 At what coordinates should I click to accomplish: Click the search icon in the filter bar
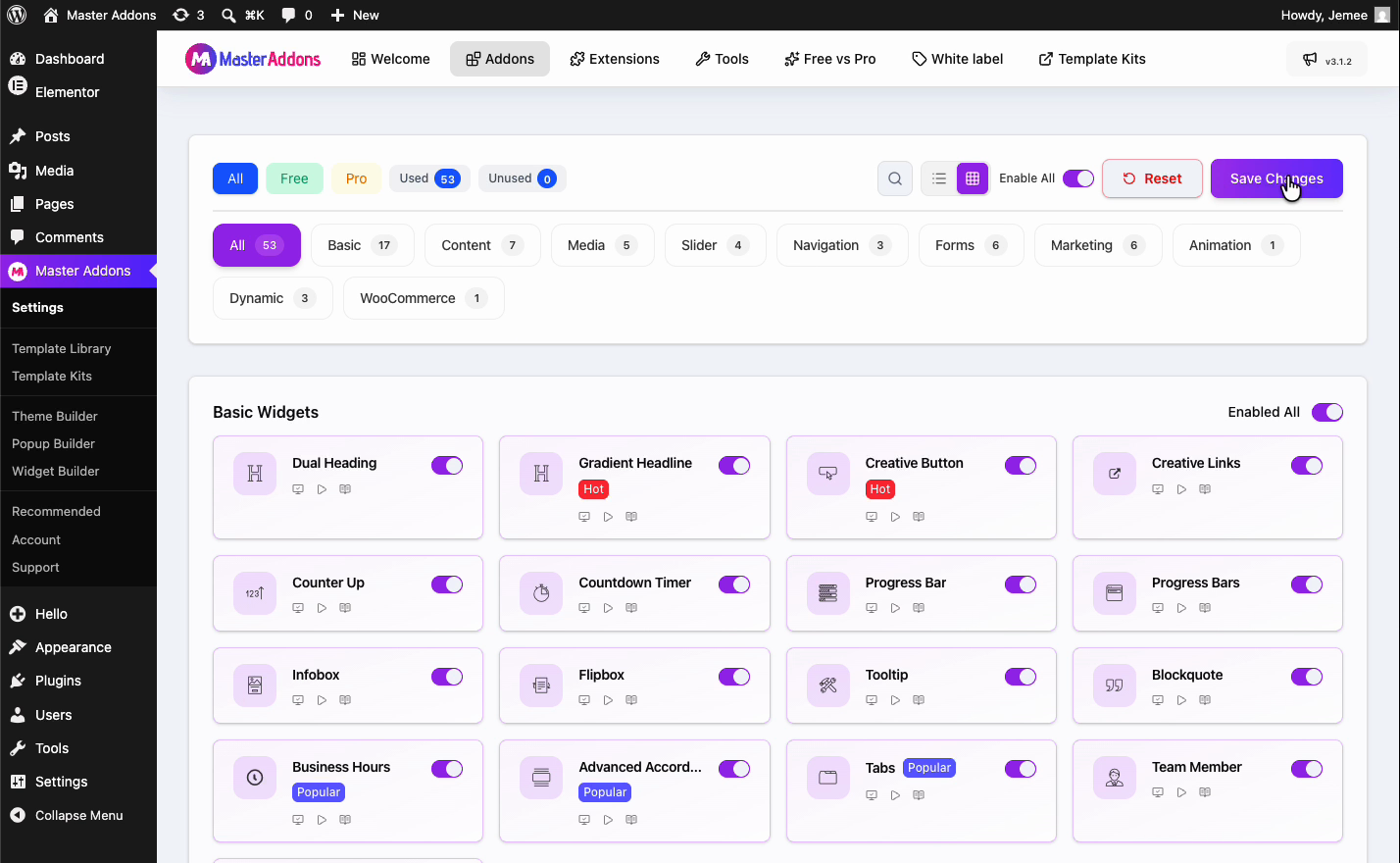(895, 178)
